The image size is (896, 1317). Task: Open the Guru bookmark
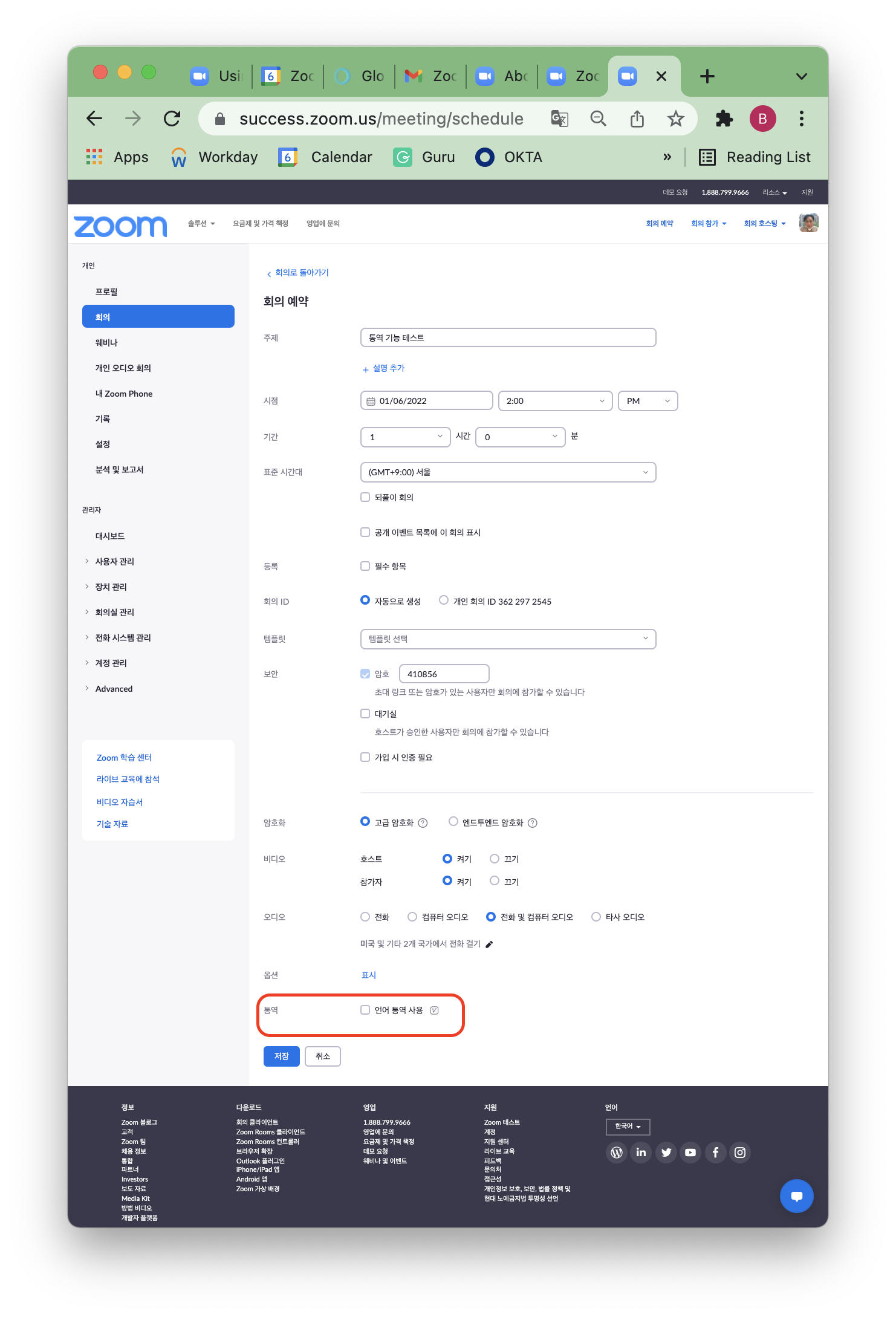click(x=424, y=157)
